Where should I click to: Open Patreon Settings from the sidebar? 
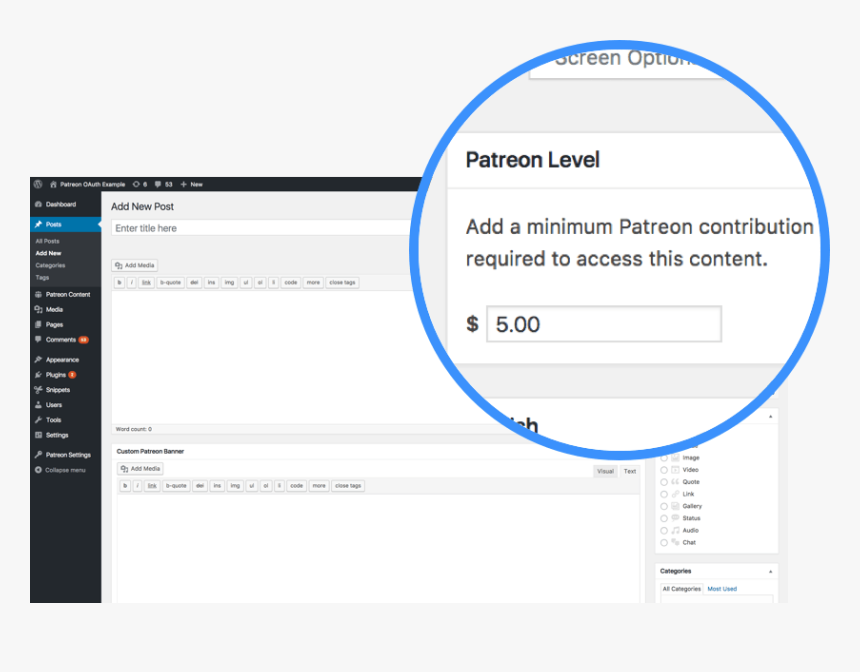click(67, 454)
